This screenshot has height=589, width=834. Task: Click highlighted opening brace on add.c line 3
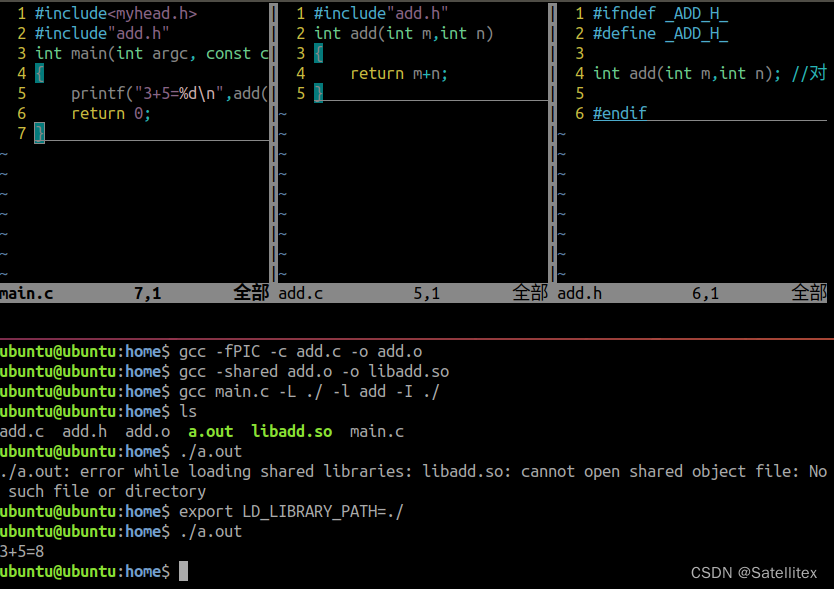(x=318, y=53)
